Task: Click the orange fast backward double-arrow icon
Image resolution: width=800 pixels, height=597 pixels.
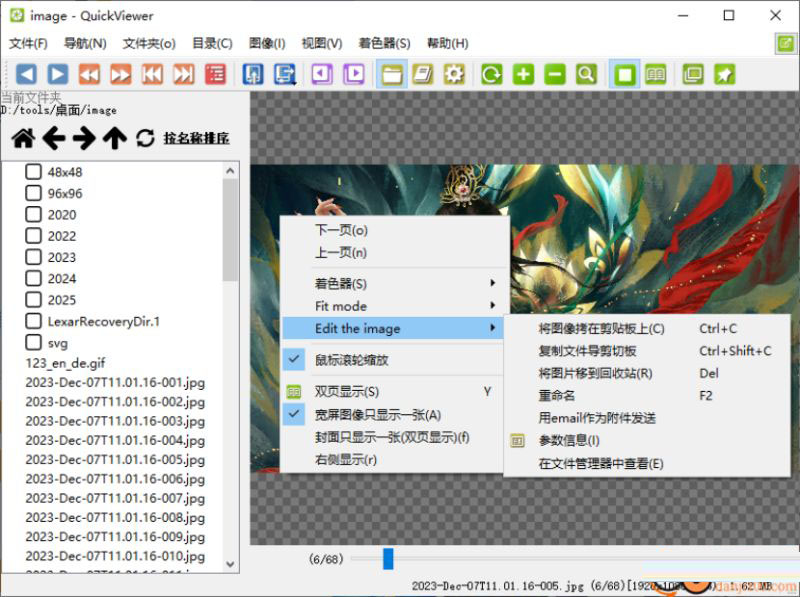Action: tap(89, 74)
